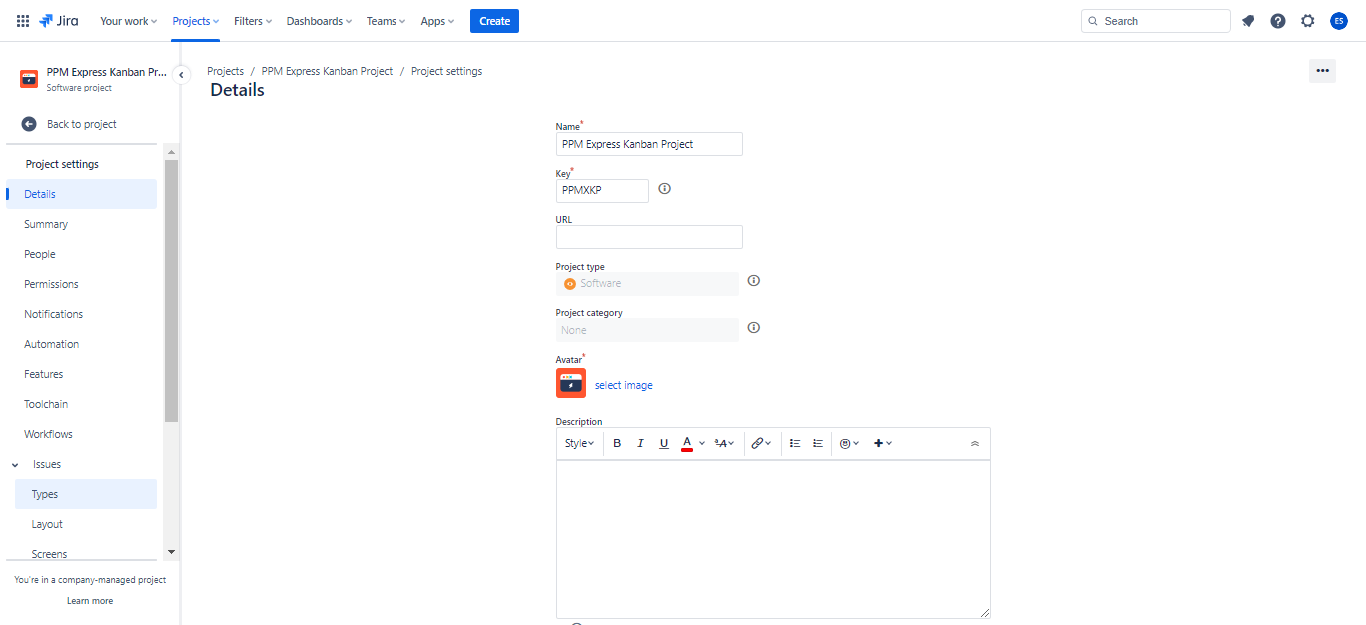Open the ES user profile avatar
Screen dimensions: 1366x625
[x=1339, y=21]
